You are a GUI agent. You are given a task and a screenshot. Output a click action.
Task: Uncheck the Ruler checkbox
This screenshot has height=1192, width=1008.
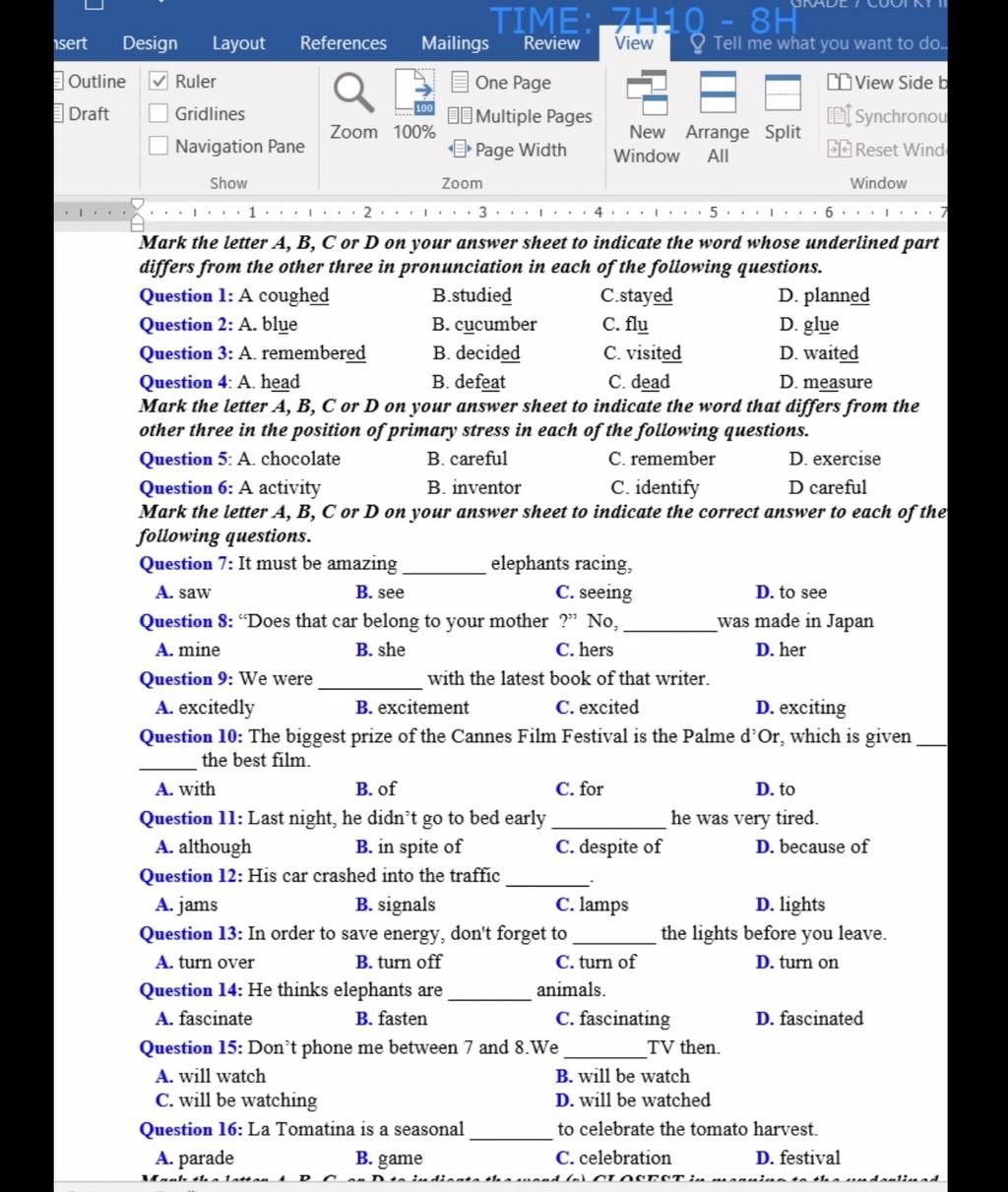click(158, 82)
